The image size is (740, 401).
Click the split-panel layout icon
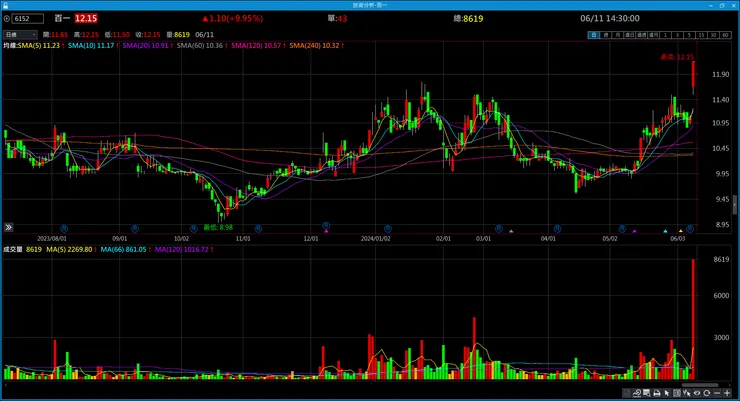(677, 393)
